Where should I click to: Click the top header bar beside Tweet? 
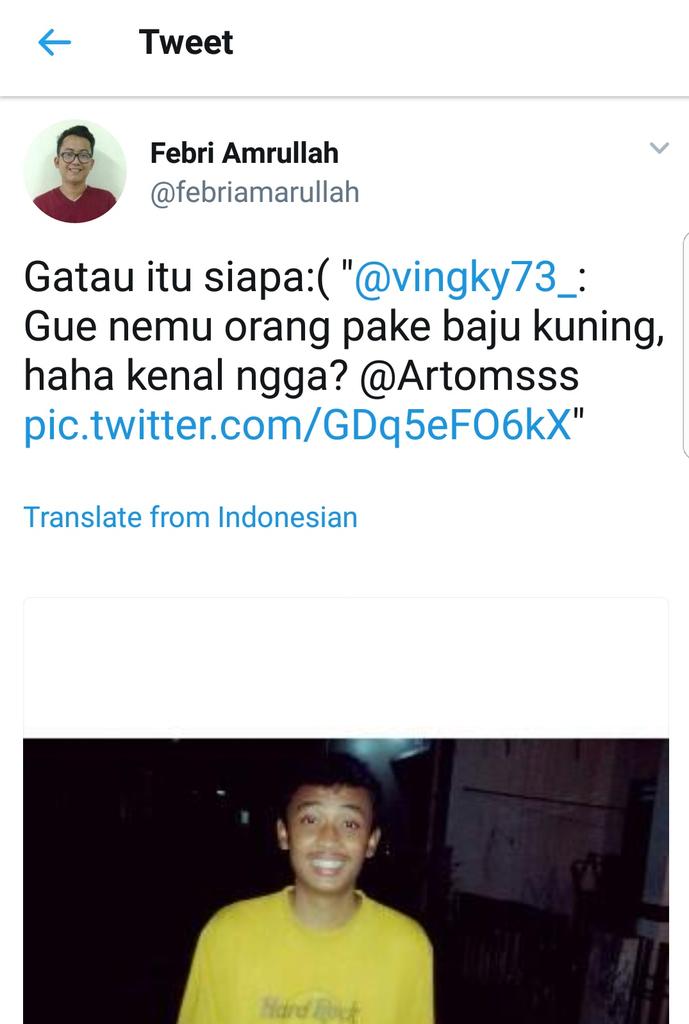[x=457, y=43]
